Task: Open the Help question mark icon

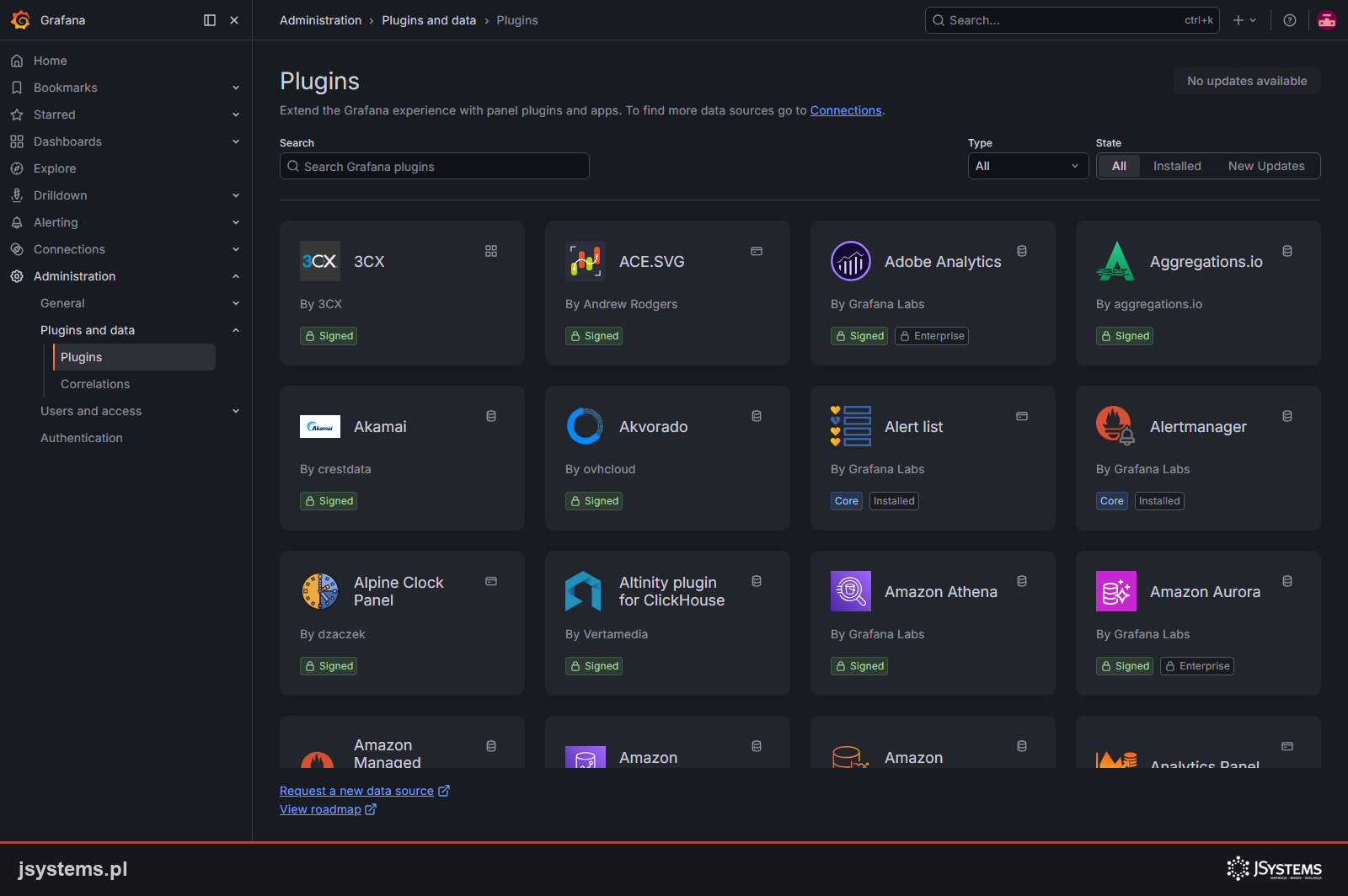Action: pos(1290,20)
